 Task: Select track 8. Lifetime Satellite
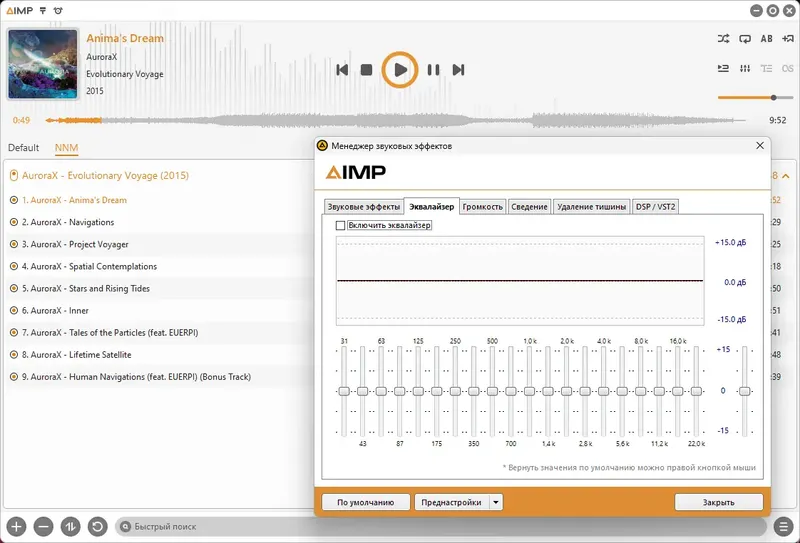tap(158, 355)
